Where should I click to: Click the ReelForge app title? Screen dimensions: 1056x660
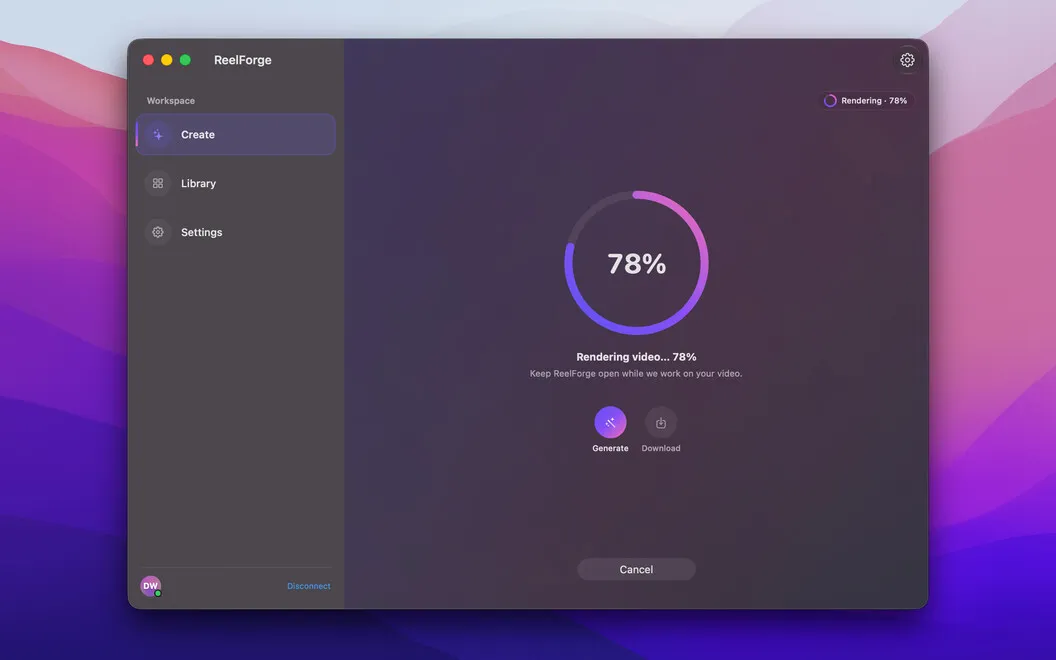pos(242,60)
